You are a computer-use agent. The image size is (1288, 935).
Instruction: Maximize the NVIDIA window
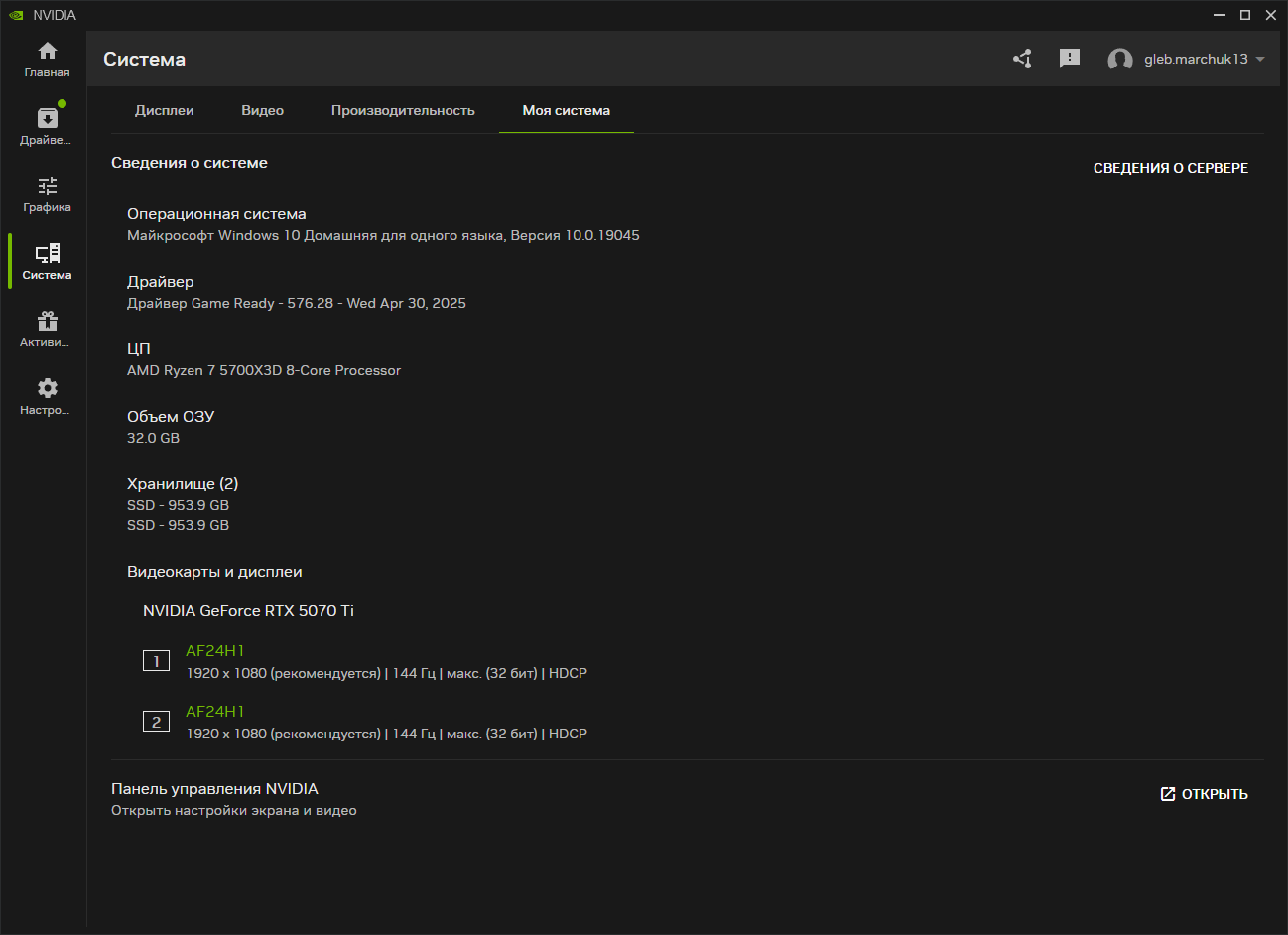click(1245, 15)
